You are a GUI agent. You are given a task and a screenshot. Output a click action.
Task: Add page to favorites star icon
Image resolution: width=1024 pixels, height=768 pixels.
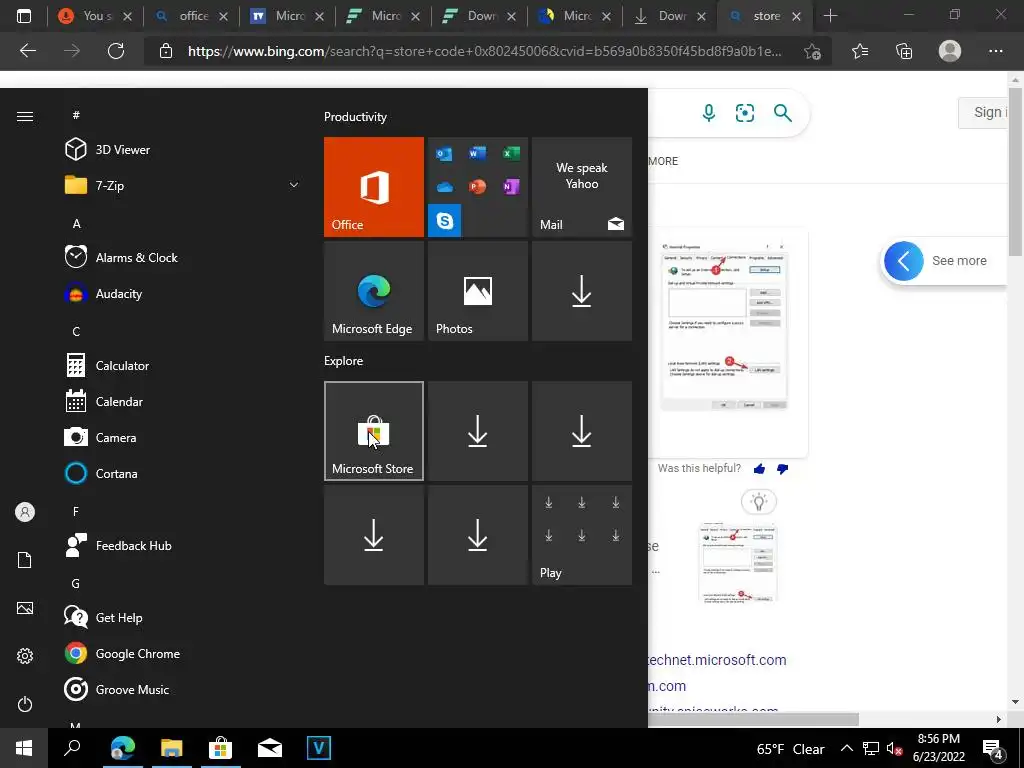[x=812, y=52]
